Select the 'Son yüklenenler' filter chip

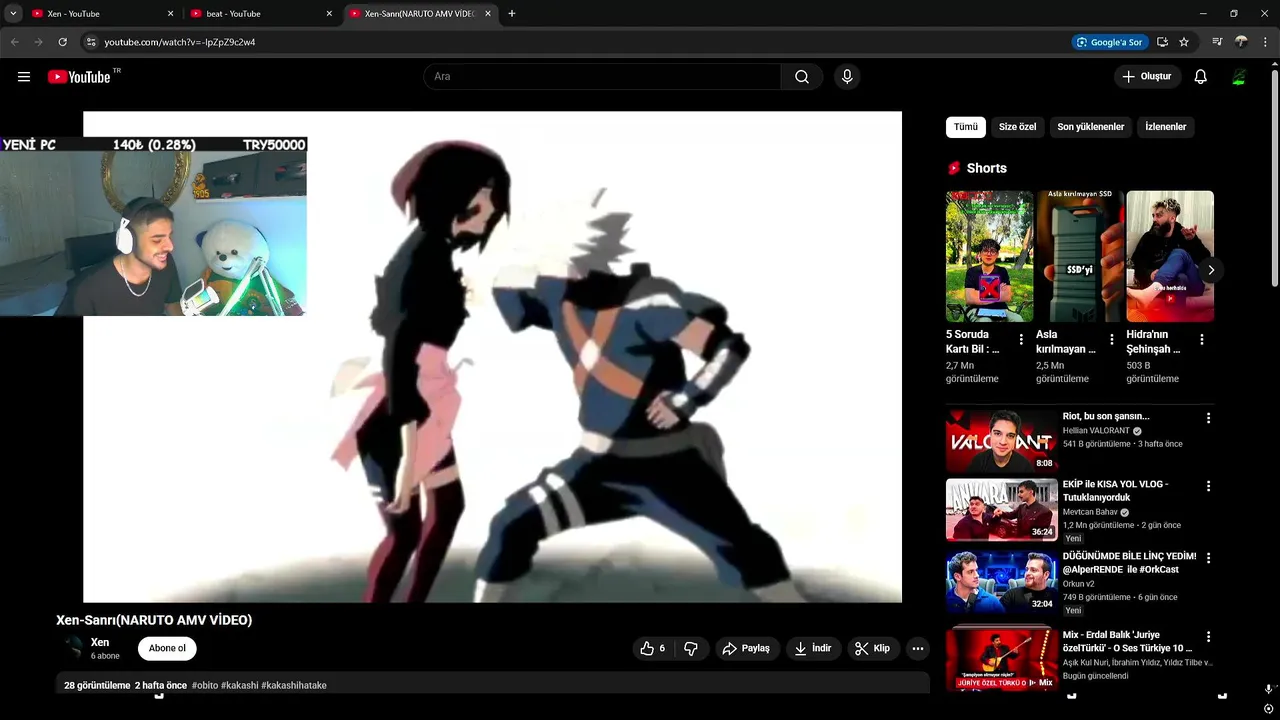tap(1091, 127)
